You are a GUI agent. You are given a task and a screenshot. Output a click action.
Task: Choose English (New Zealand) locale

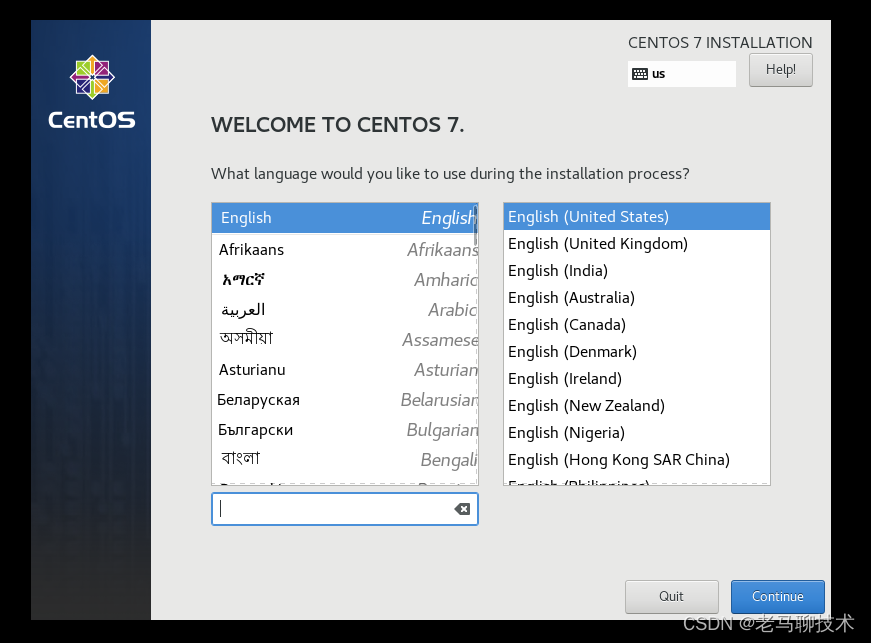coord(637,406)
